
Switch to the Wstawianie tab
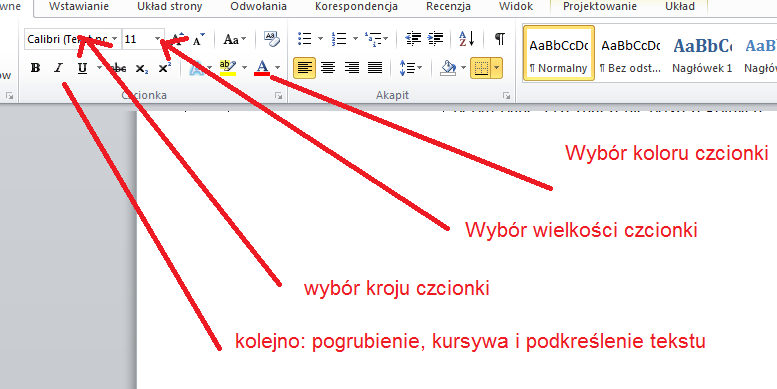pos(79,6)
